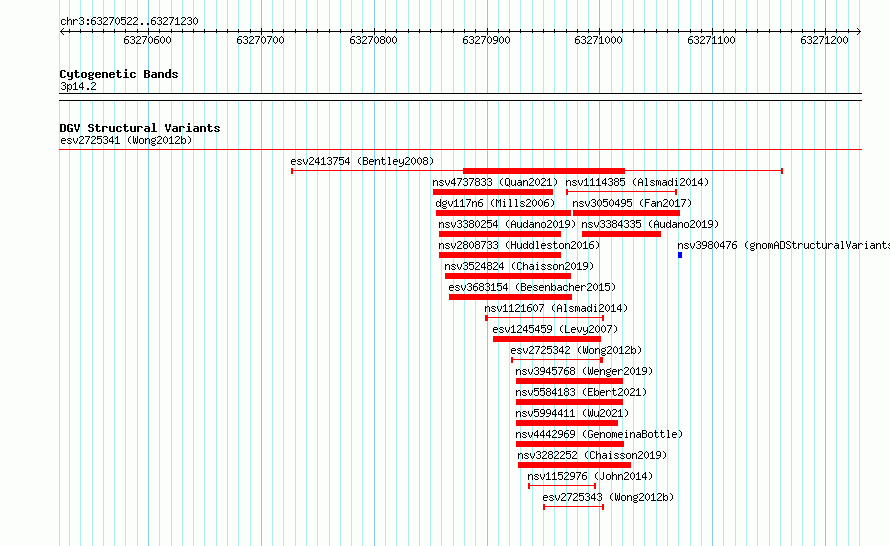Click the red bar under nsv4737833
890x546 pixels.
(x=493, y=192)
